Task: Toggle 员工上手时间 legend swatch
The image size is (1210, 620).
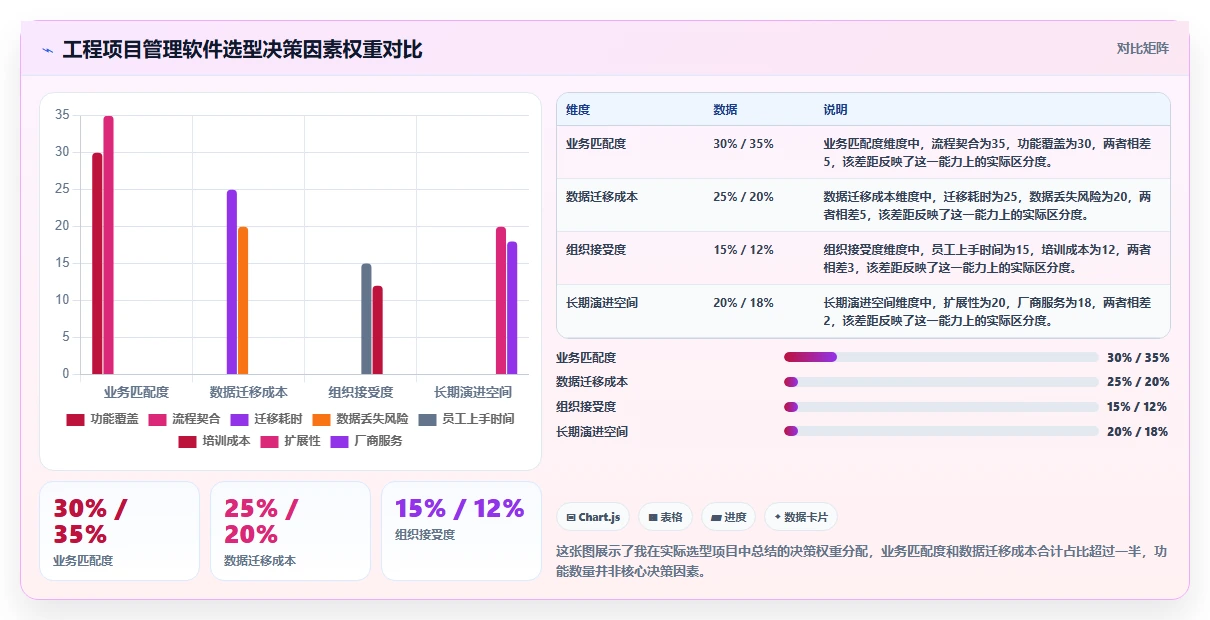Action: (427, 419)
